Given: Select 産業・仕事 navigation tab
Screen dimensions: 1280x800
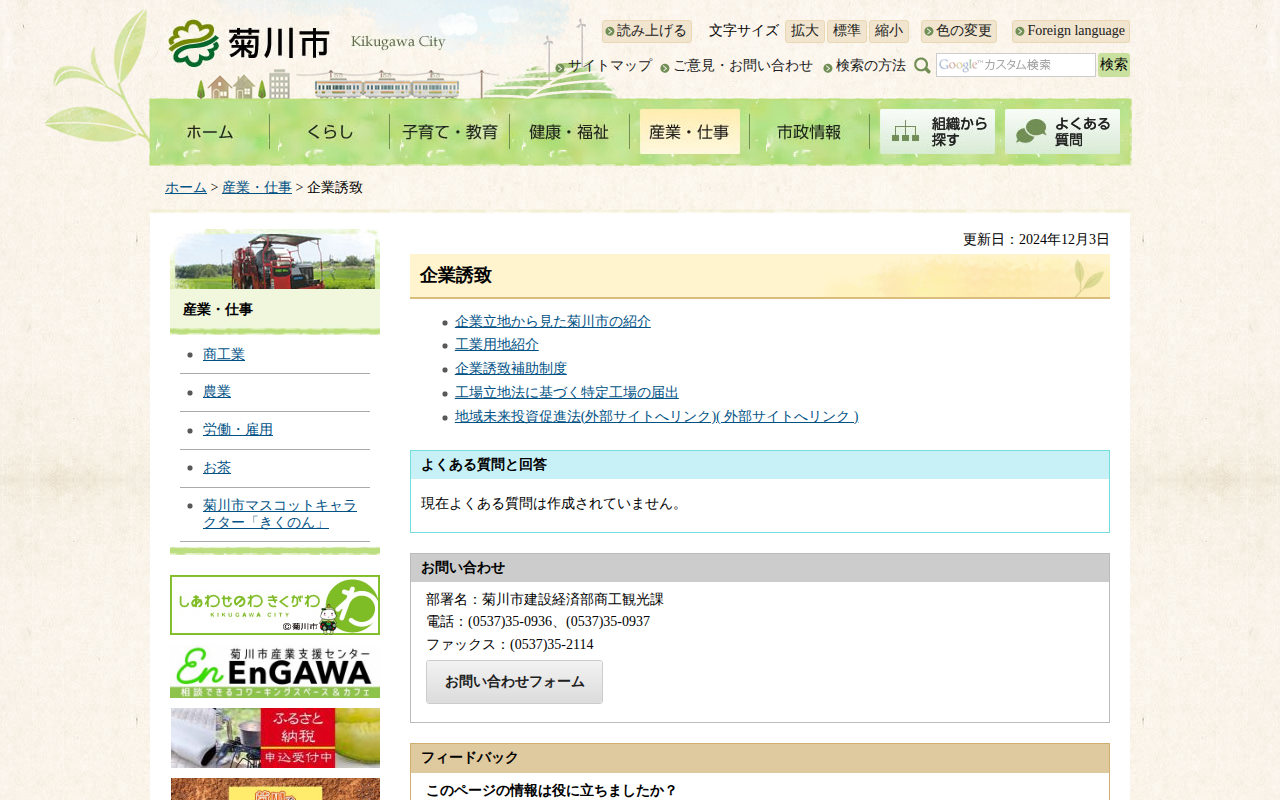Looking at the screenshot, I should [690, 132].
